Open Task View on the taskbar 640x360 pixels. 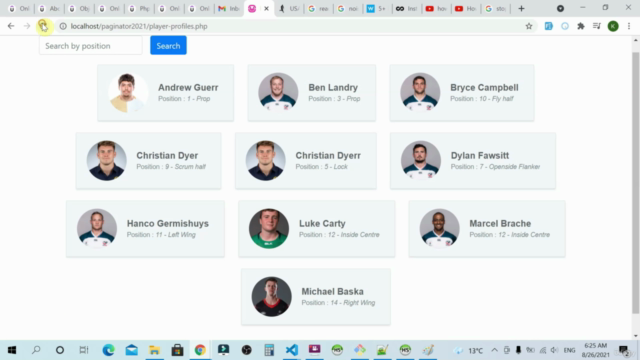[x=84, y=350]
